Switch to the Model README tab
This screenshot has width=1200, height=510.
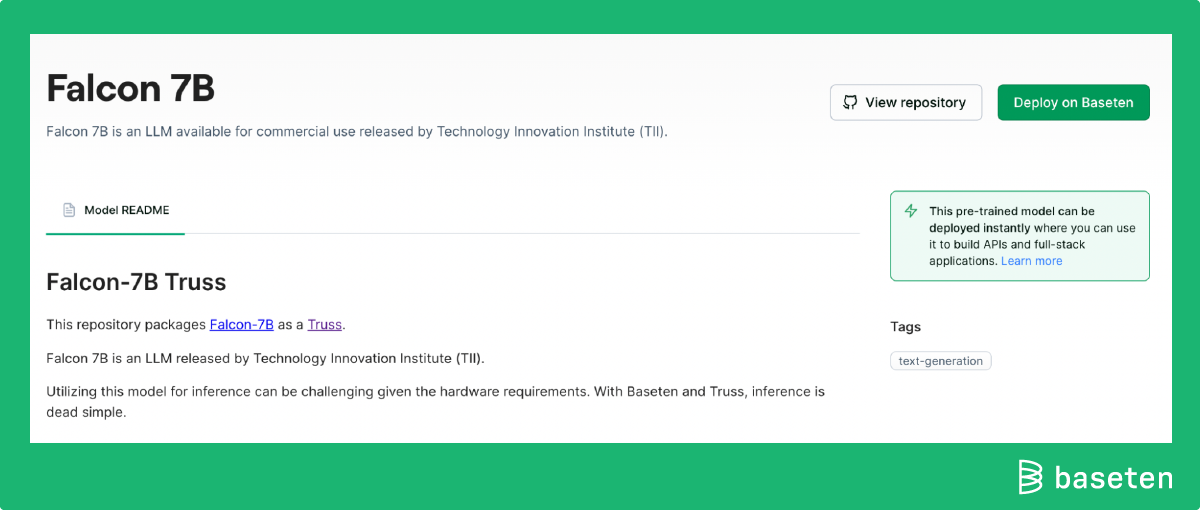[115, 210]
